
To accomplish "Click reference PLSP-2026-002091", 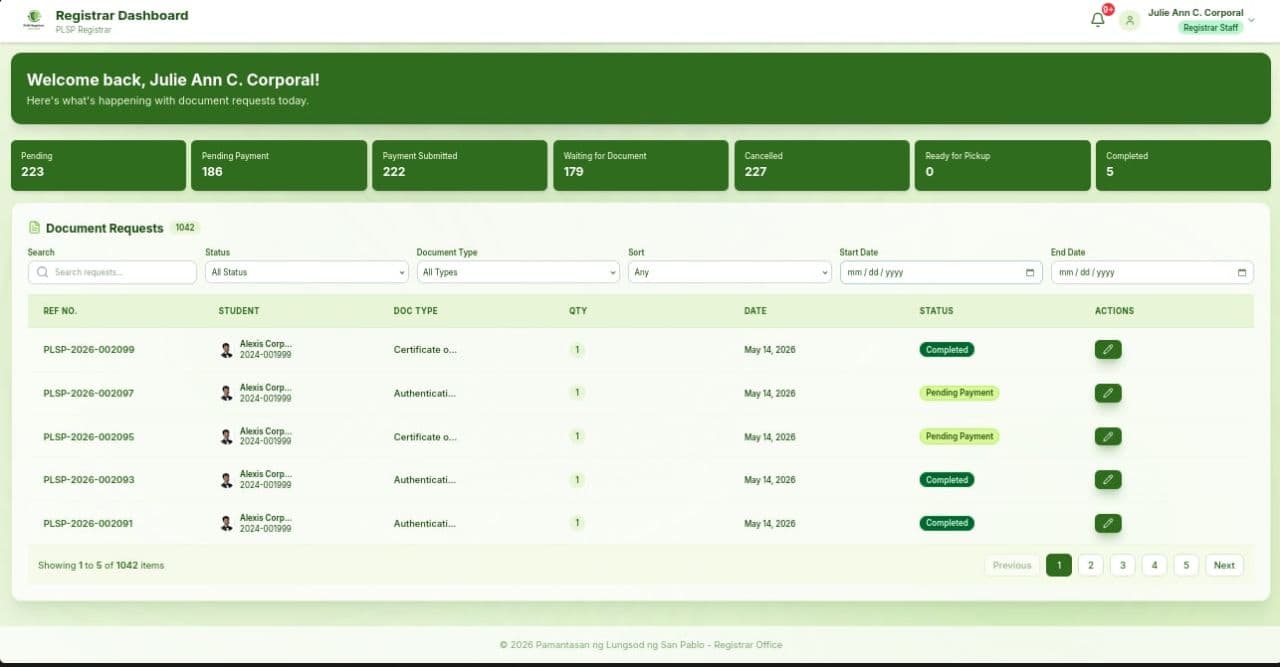I will click(x=89, y=523).
